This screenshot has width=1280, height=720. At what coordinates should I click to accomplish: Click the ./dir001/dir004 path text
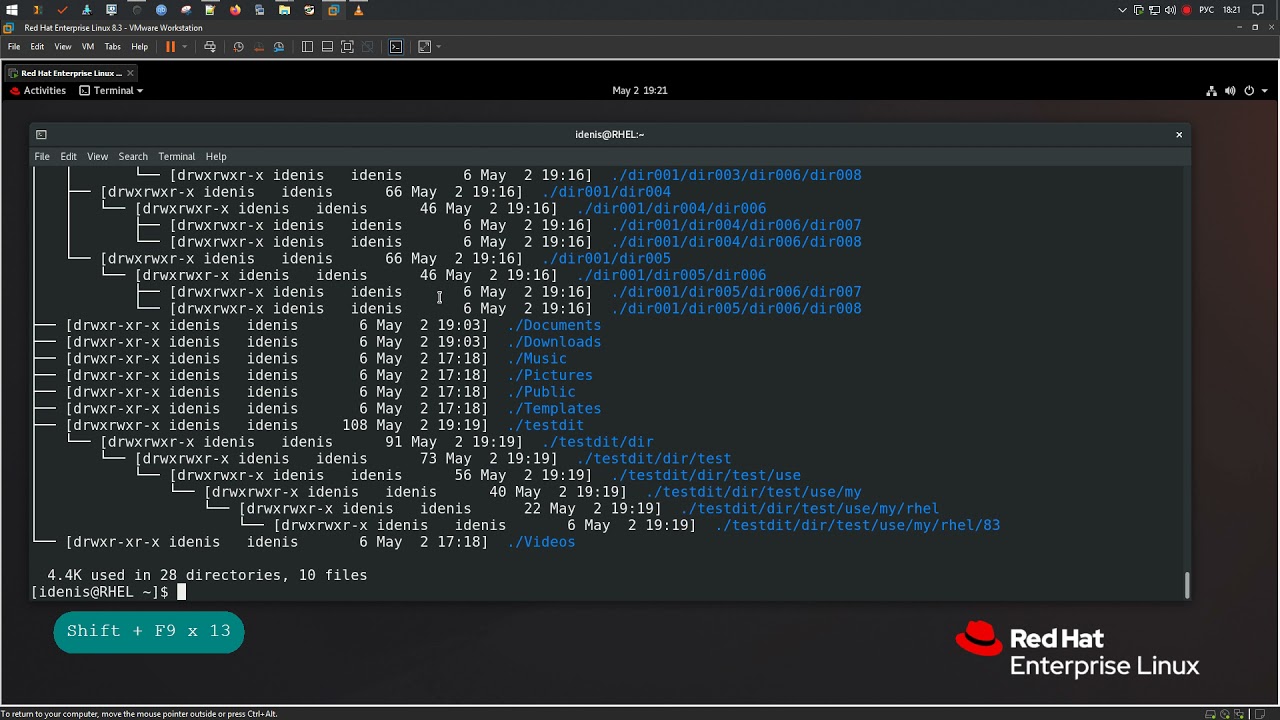(606, 192)
